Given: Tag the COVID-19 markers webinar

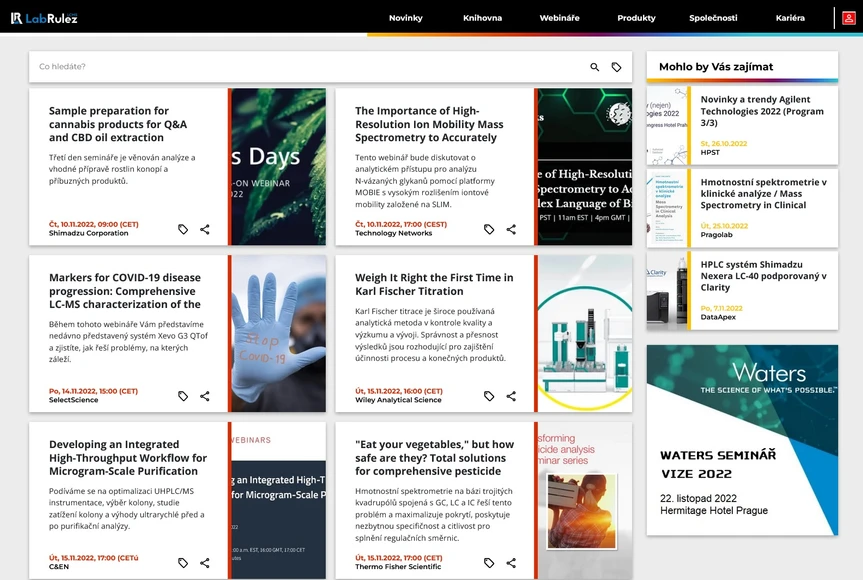Looking at the screenshot, I should tap(183, 396).
